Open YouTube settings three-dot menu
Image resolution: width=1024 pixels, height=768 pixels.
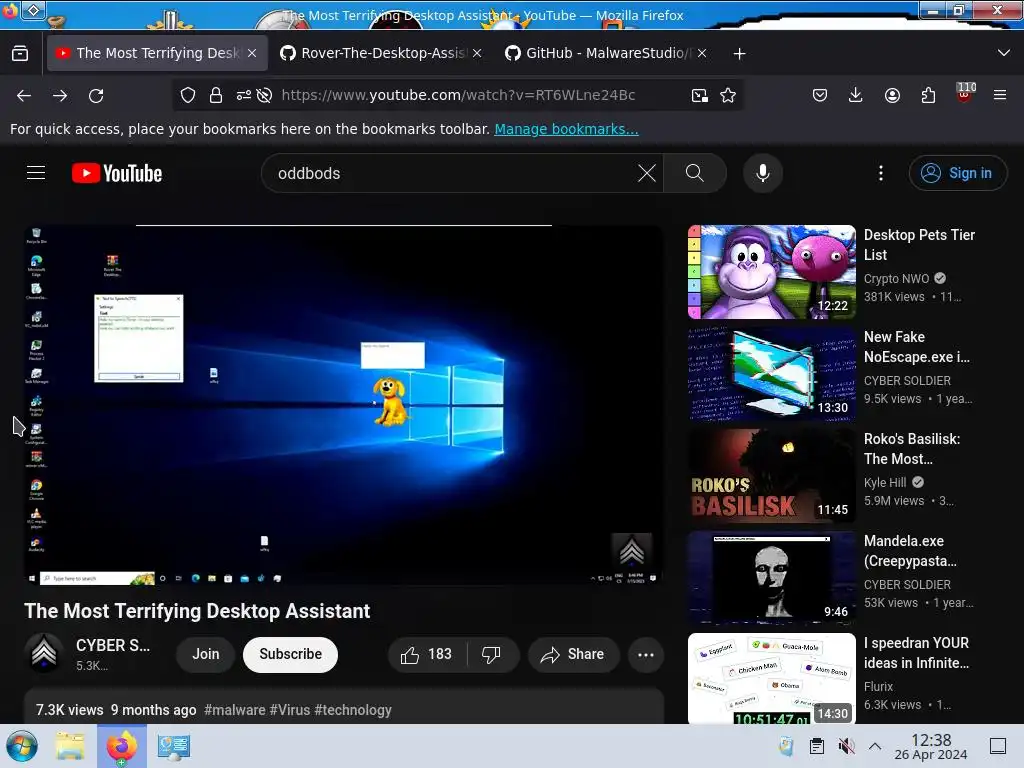pos(881,173)
